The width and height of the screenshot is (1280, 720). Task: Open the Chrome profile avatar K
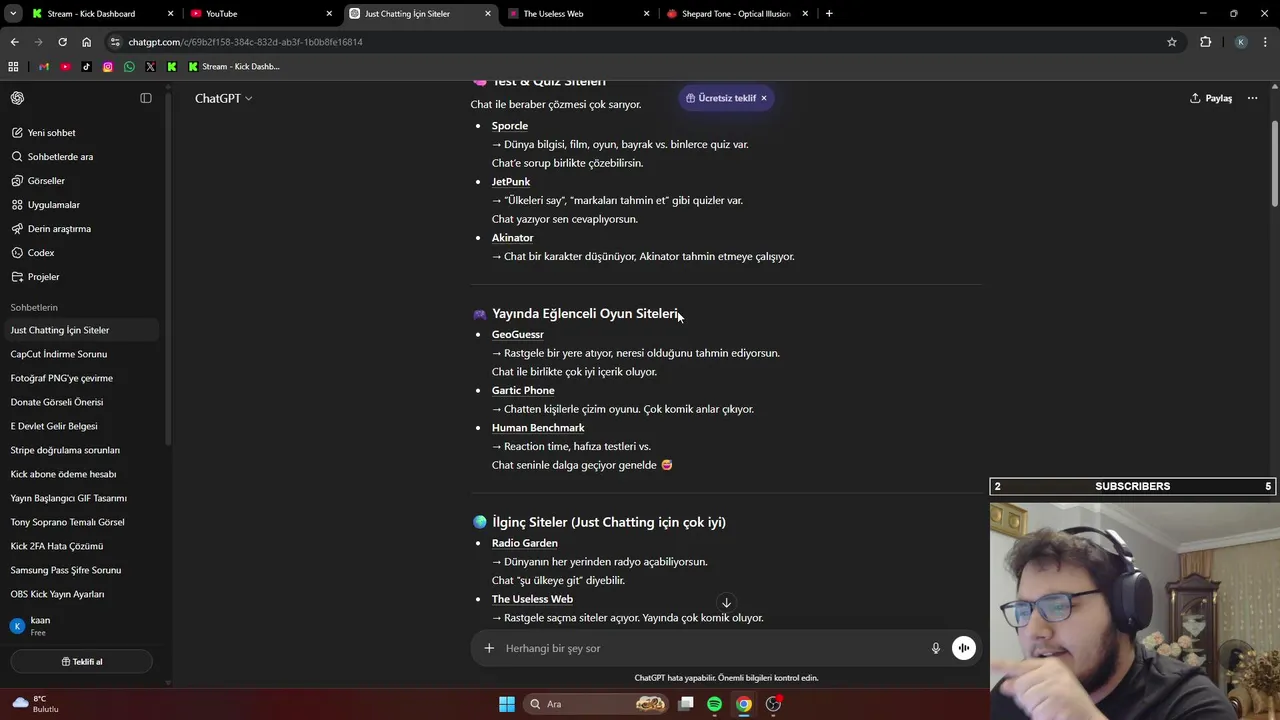[1241, 42]
